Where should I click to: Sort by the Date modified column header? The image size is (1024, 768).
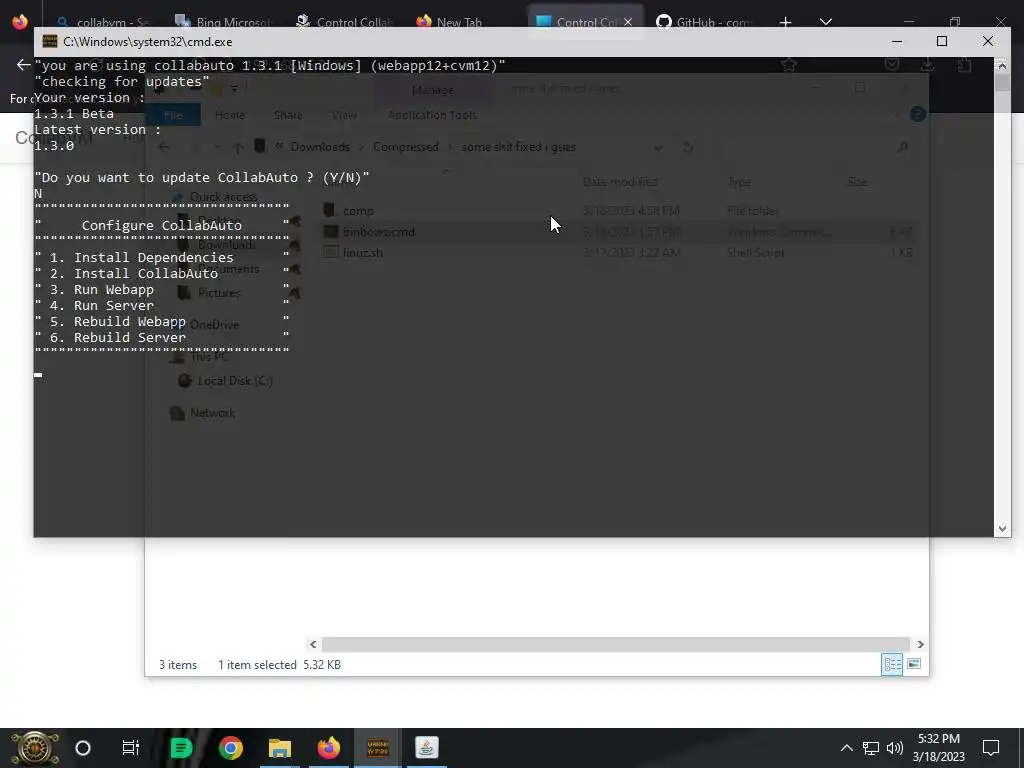pos(620,182)
